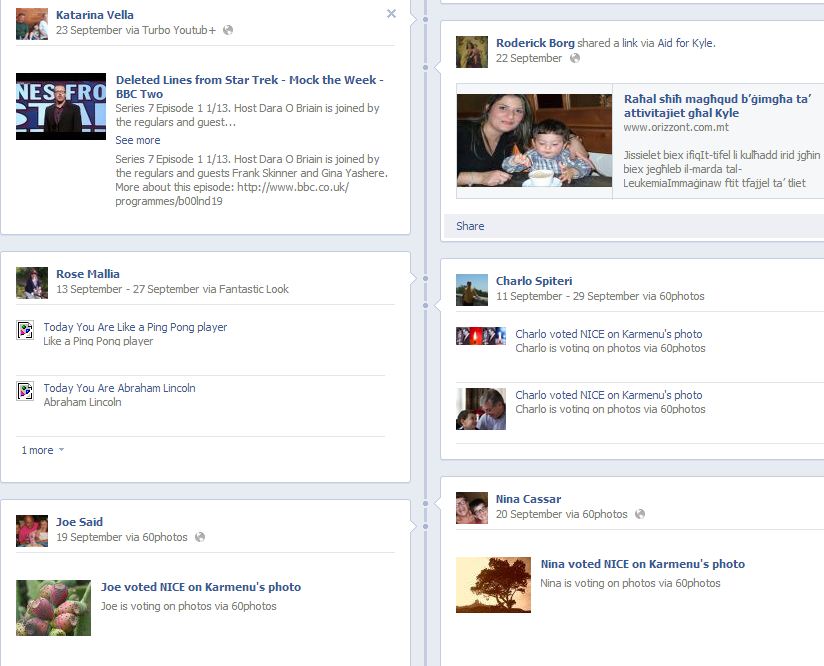
Task: Click prickly pear photo thumbnail in Joe's post
Action: 53,608
